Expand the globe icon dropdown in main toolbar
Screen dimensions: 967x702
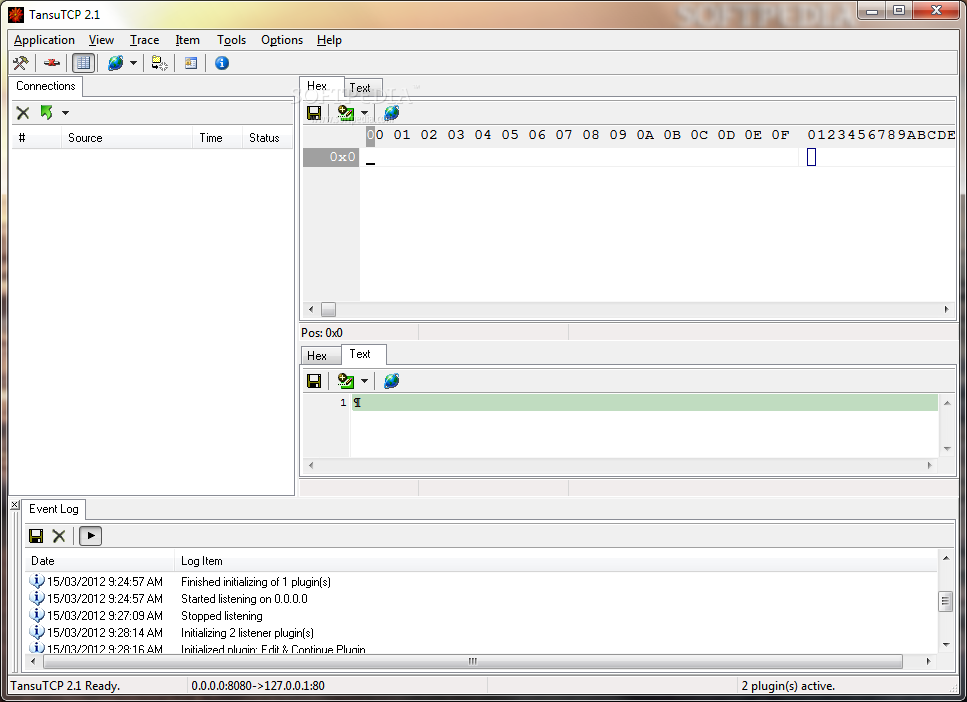[133, 63]
